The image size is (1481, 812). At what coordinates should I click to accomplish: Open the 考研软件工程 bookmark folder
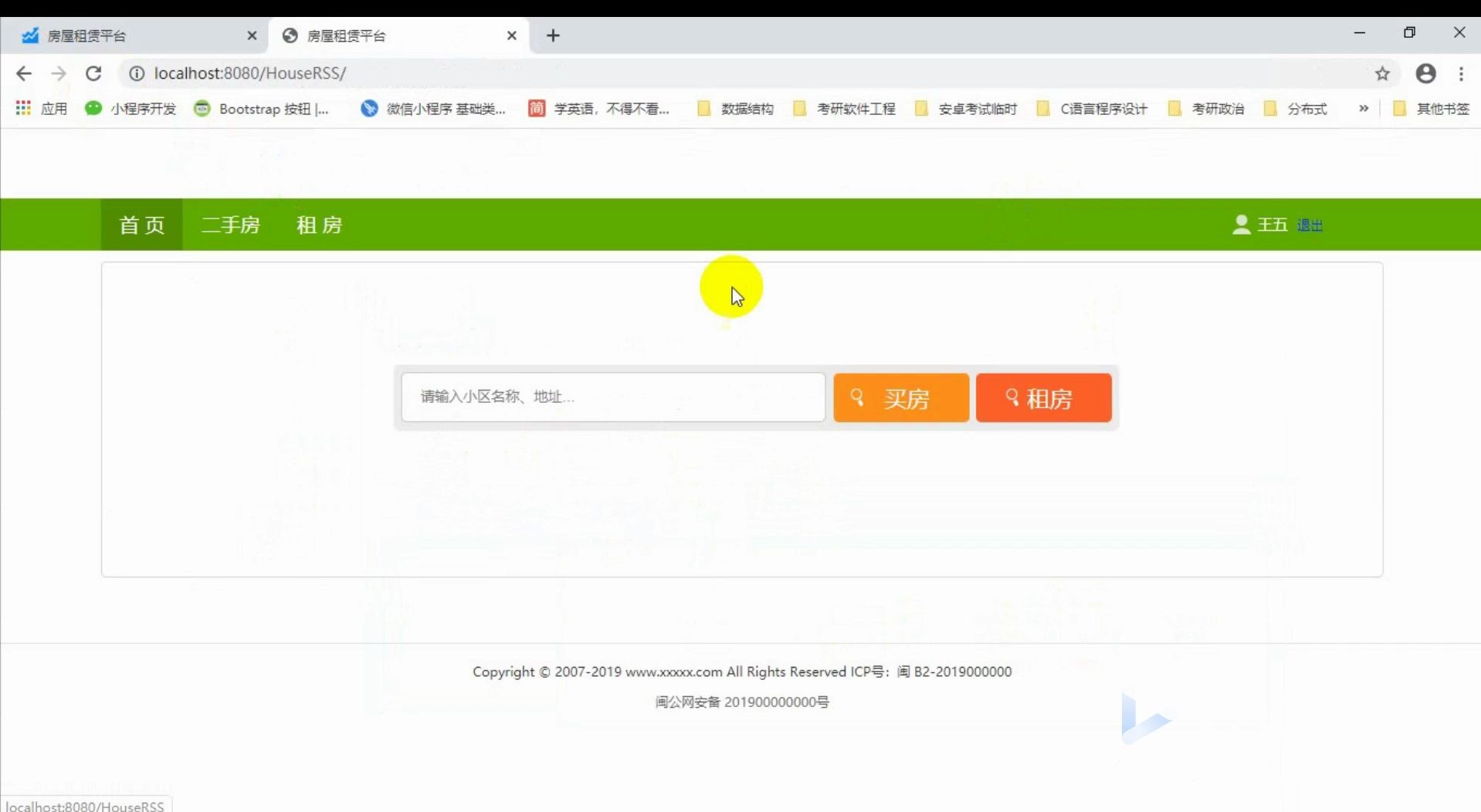845,109
